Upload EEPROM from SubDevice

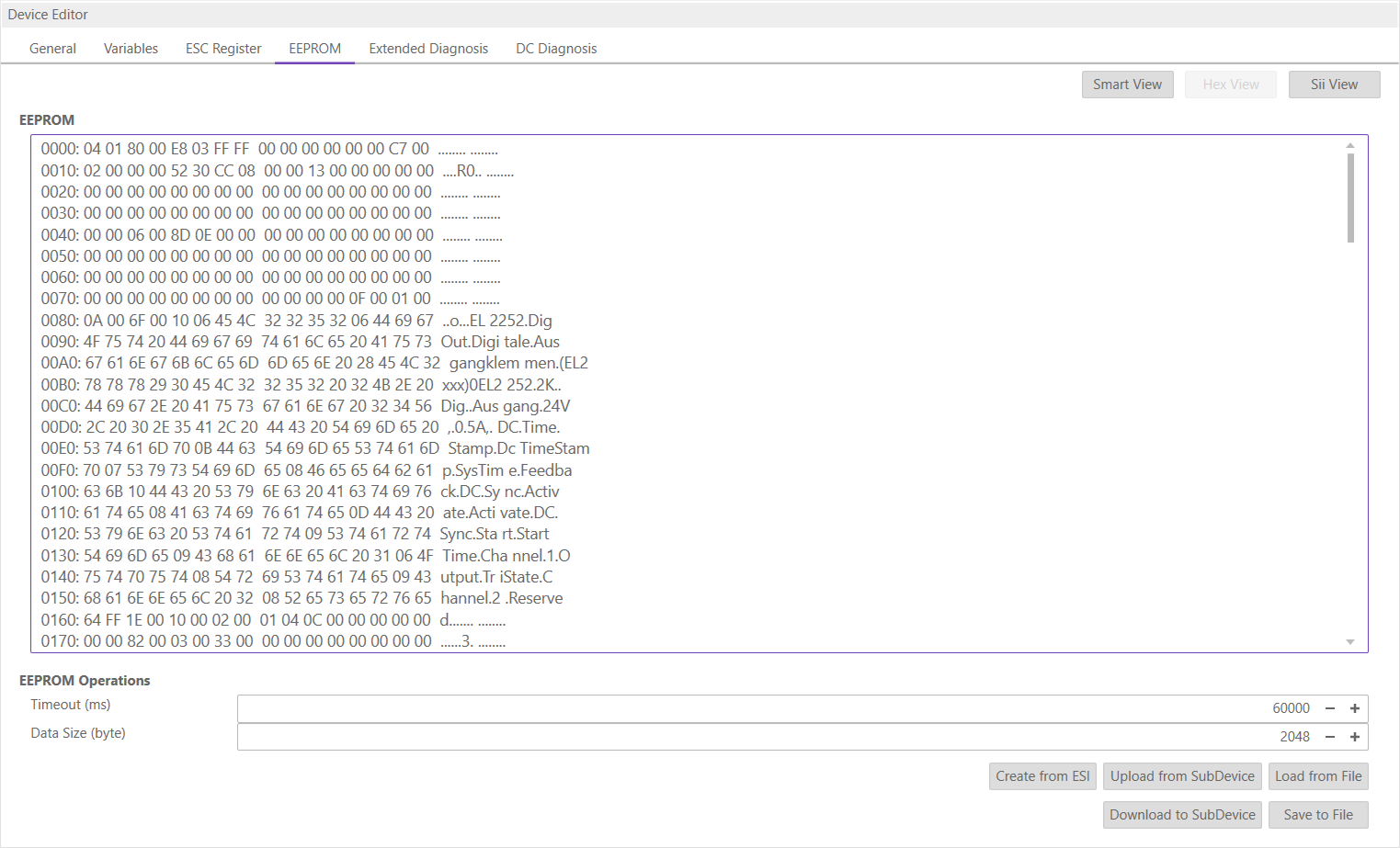tap(1182, 775)
